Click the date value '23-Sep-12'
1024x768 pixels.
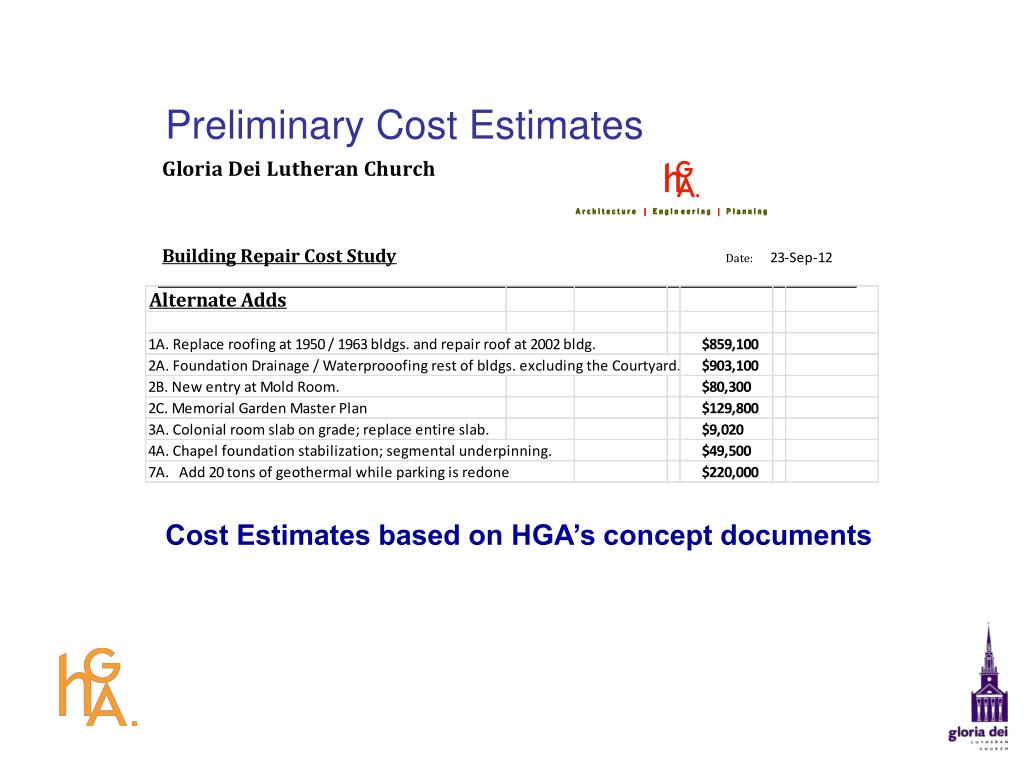[801, 258]
